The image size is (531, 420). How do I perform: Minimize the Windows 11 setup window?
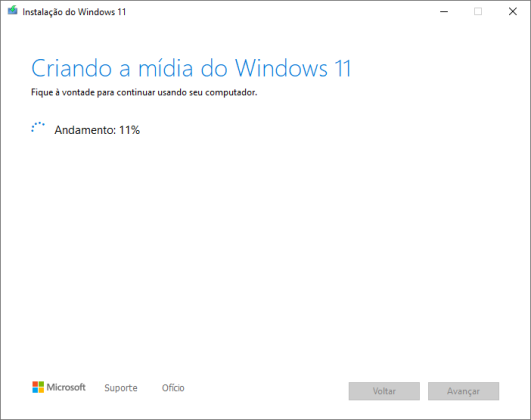(x=444, y=12)
